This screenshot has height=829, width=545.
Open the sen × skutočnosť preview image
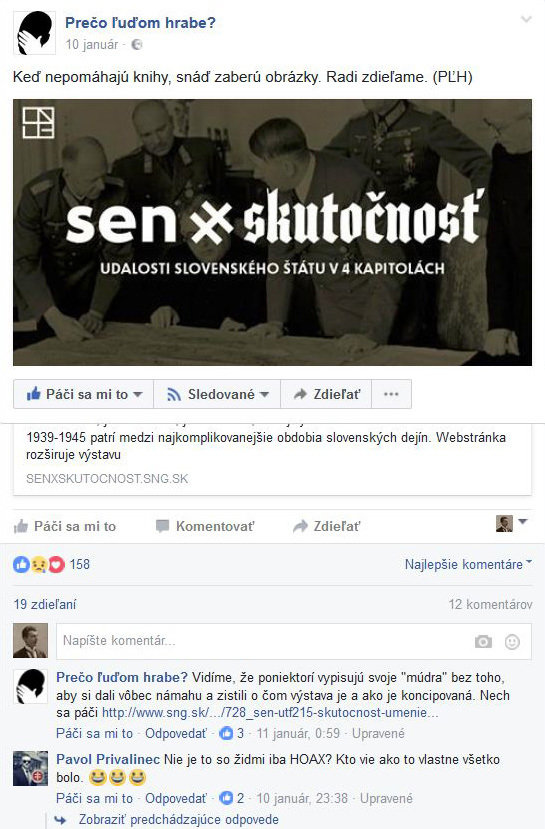(272, 232)
